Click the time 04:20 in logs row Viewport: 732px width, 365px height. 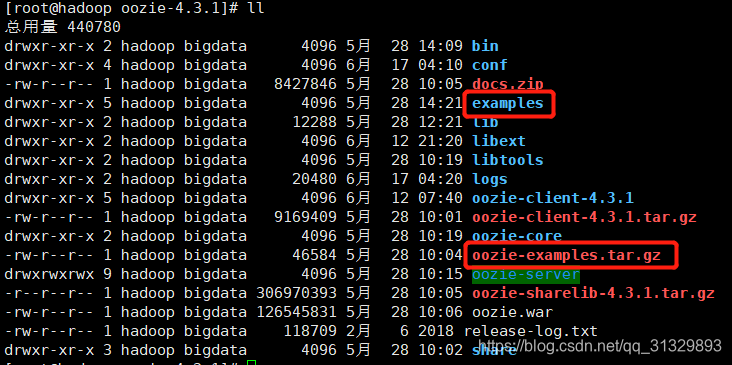pos(440,179)
